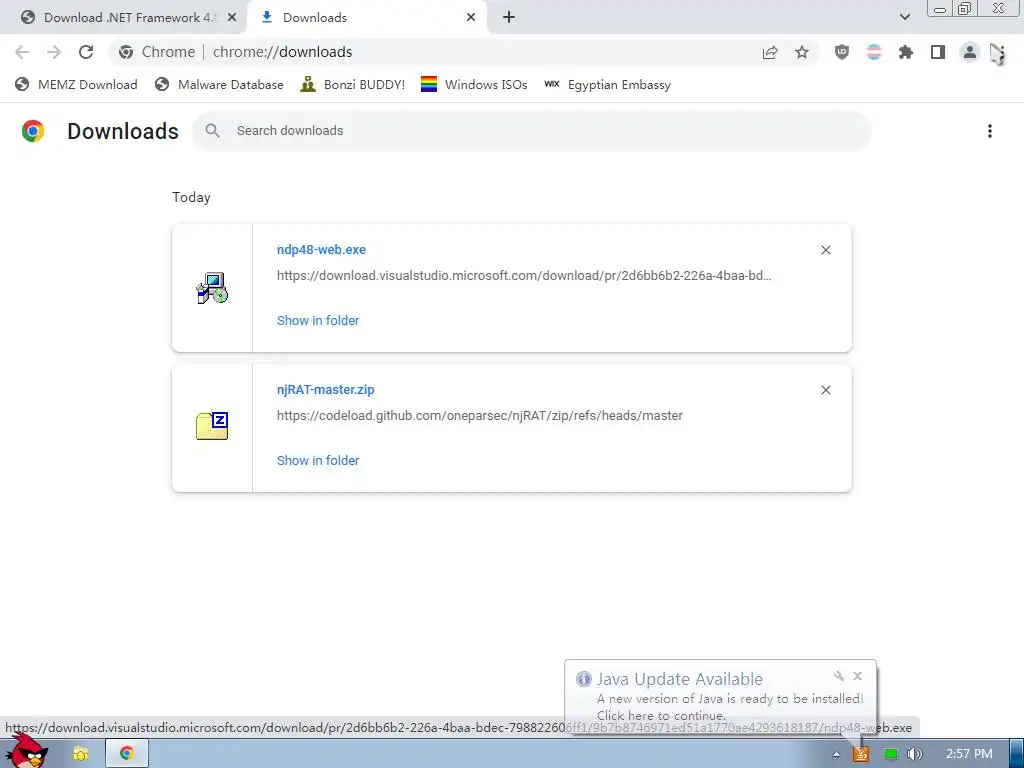Remove njRAT-master.zip from the downloads list
The image size is (1024, 768).
click(x=825, y=390)
